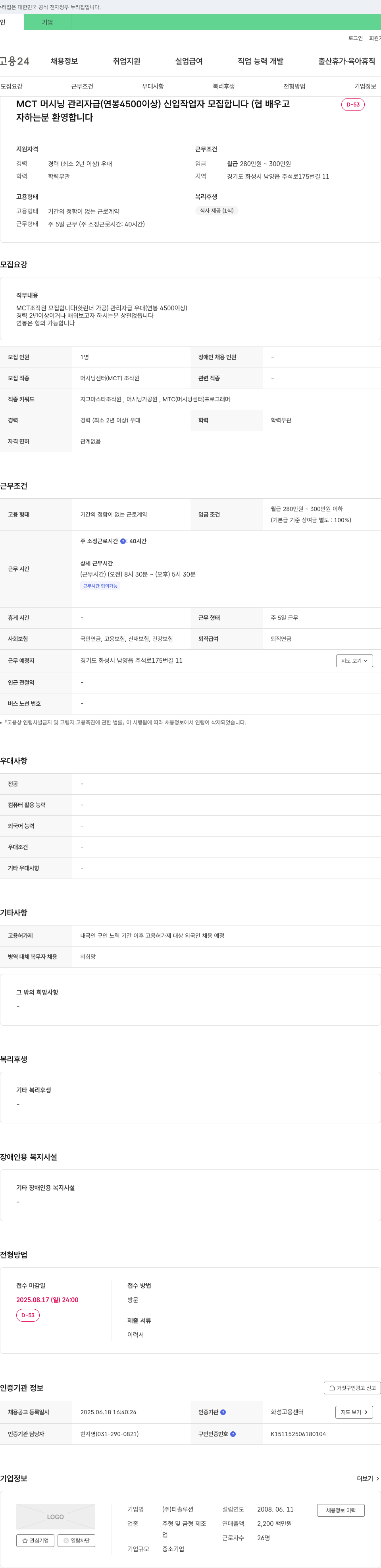Click the 기업규모 value 중소기업

173,1549
